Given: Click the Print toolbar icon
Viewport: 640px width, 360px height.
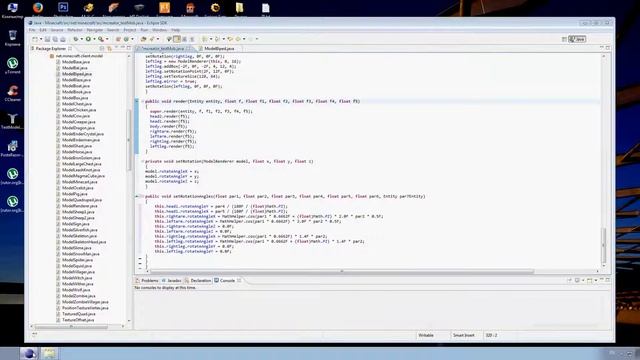Looking at the screenshot, I should point(63,39).
